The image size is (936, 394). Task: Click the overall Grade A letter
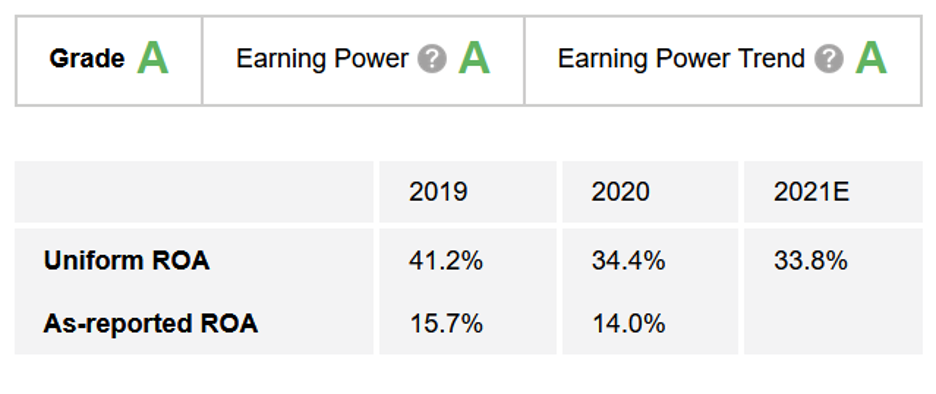point(153,59)
